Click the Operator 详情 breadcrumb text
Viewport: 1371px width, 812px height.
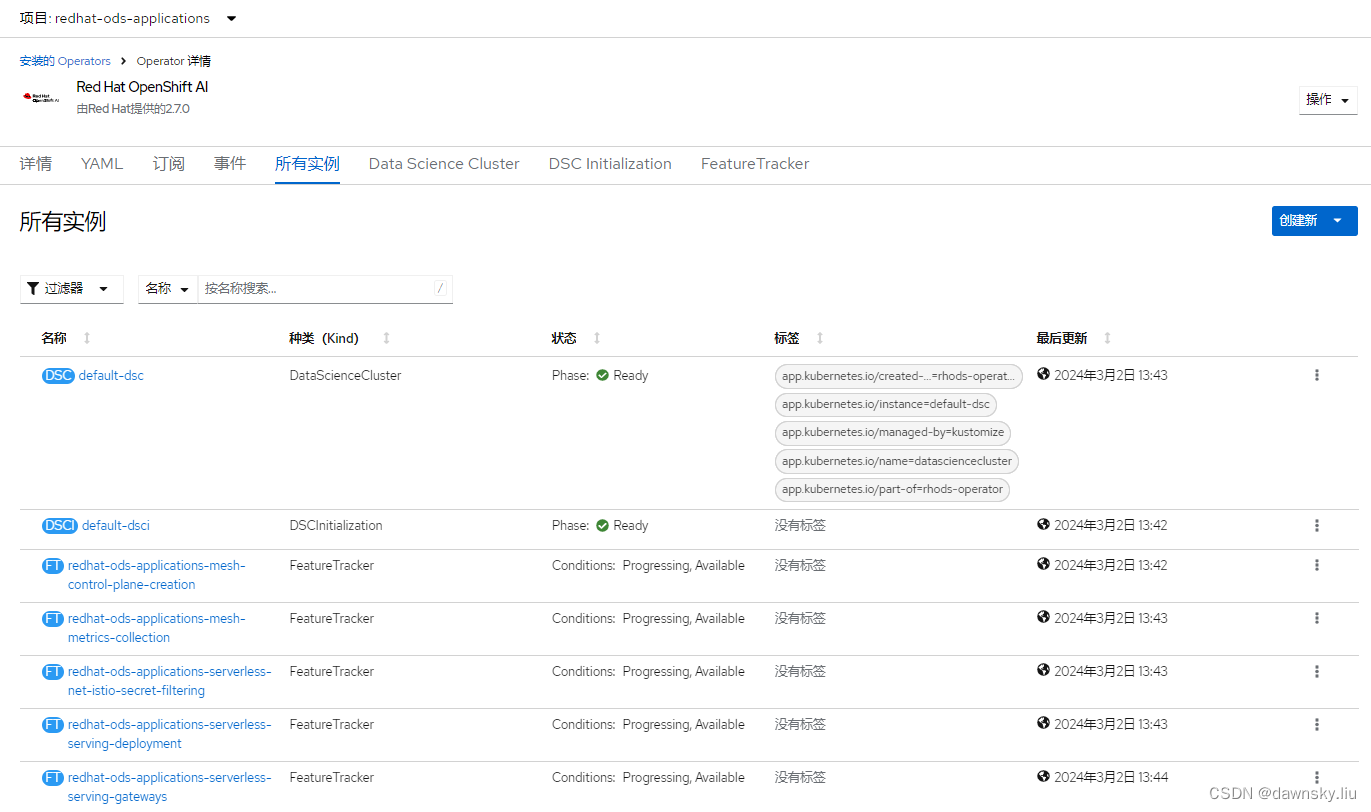pyautogui.click(x=174, y=61)
